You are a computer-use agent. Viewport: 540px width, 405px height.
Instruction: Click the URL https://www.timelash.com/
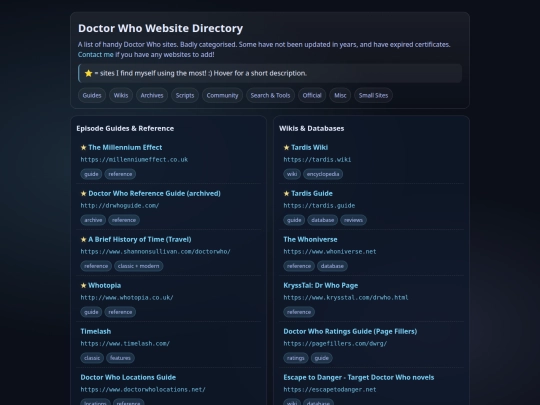coord(125,343)
